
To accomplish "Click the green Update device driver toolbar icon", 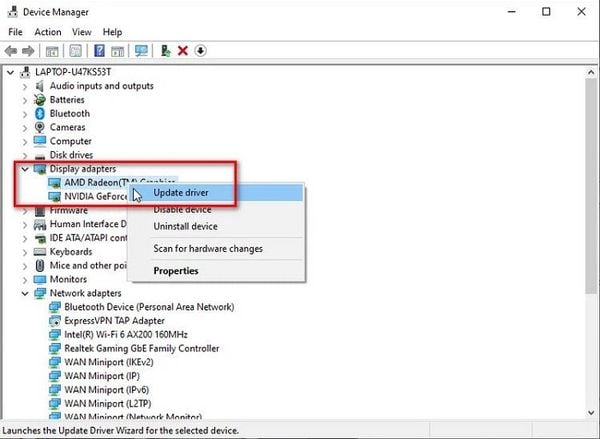I will click(x=165, y=50).
